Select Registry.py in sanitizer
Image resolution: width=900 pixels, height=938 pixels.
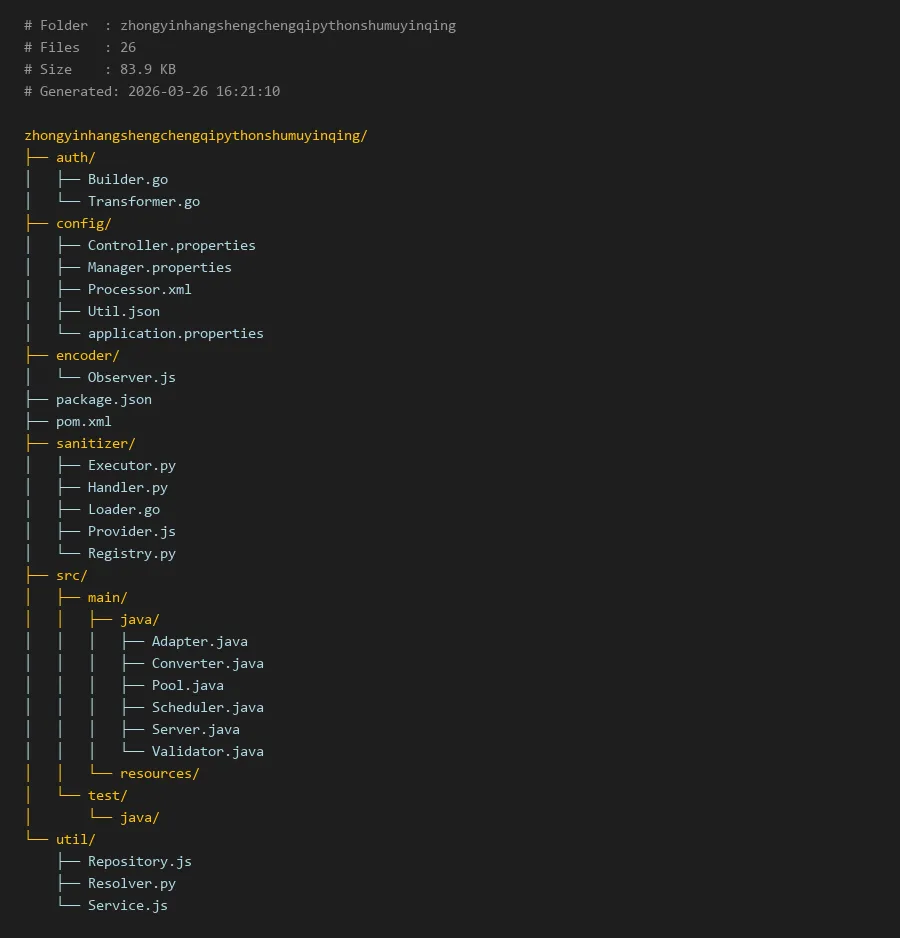131,553
